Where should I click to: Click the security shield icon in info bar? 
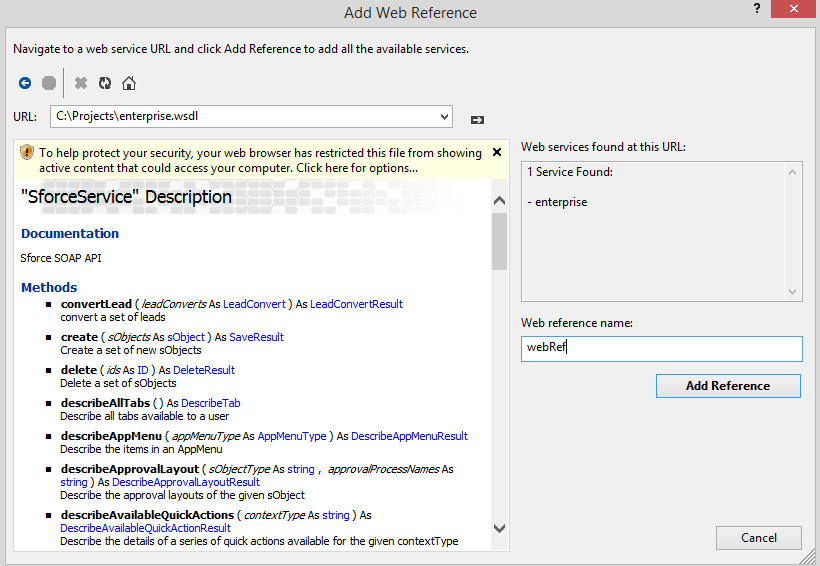click(27, 152)
